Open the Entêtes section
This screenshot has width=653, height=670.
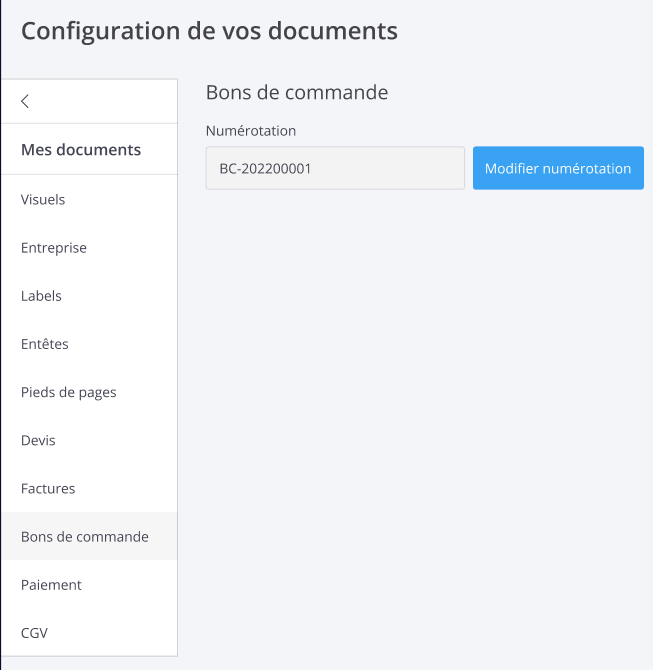click(45, 344)
